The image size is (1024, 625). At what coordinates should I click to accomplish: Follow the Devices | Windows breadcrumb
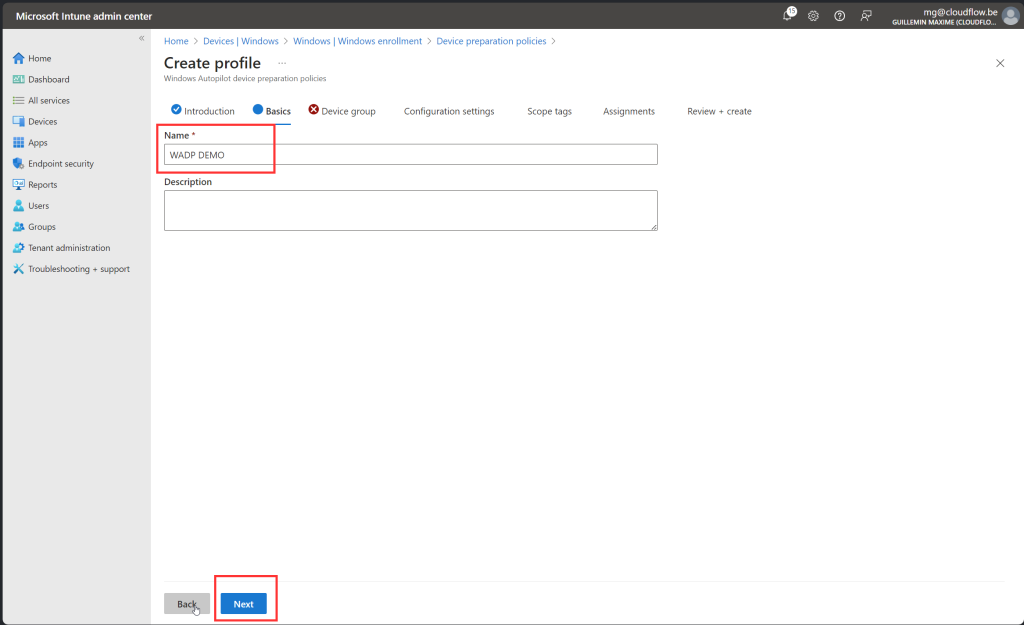pyautogui.click(x=240, y=40)
